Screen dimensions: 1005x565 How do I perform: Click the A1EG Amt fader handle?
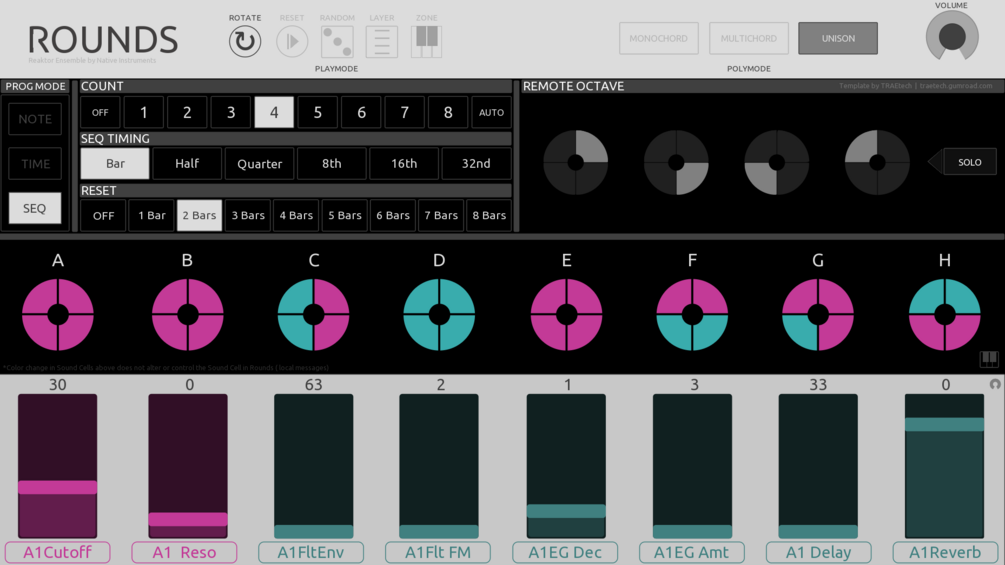(692, 531)
